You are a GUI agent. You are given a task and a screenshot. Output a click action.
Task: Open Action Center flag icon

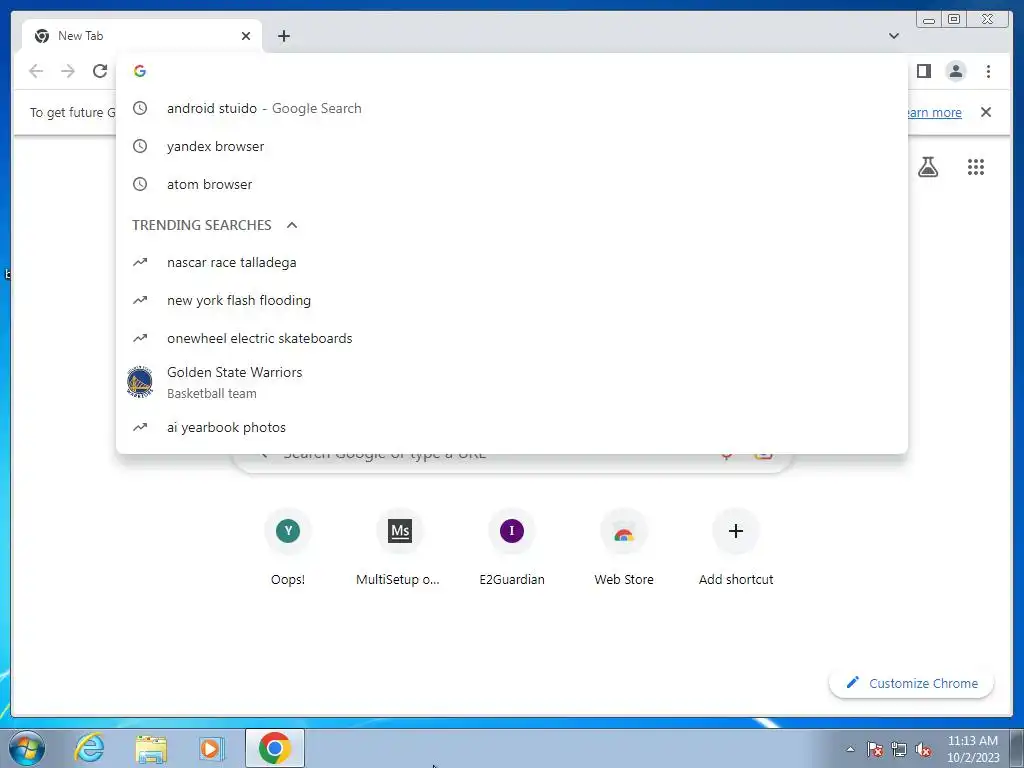(x=874, y=749)
